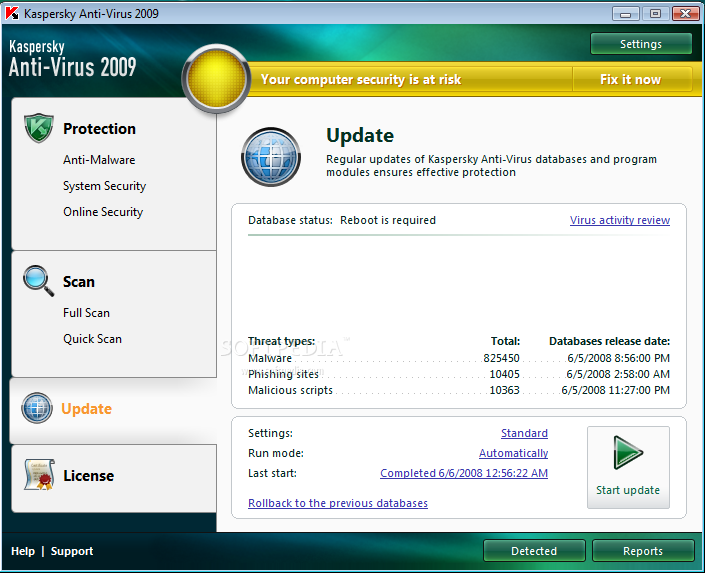Click the Standard settings link

[524, 433]
